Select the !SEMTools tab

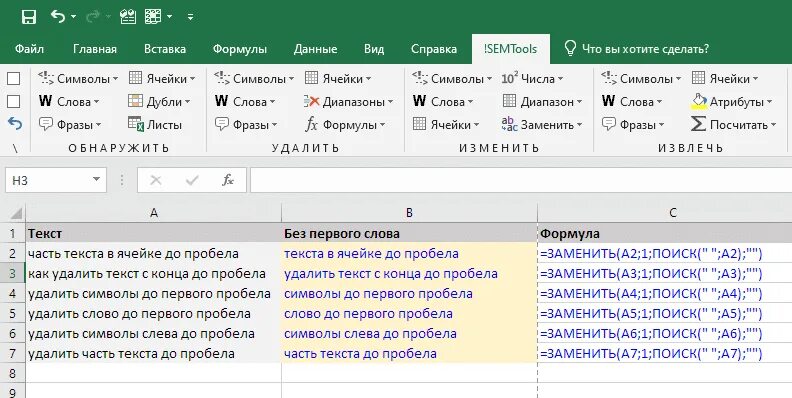[510, 49]
